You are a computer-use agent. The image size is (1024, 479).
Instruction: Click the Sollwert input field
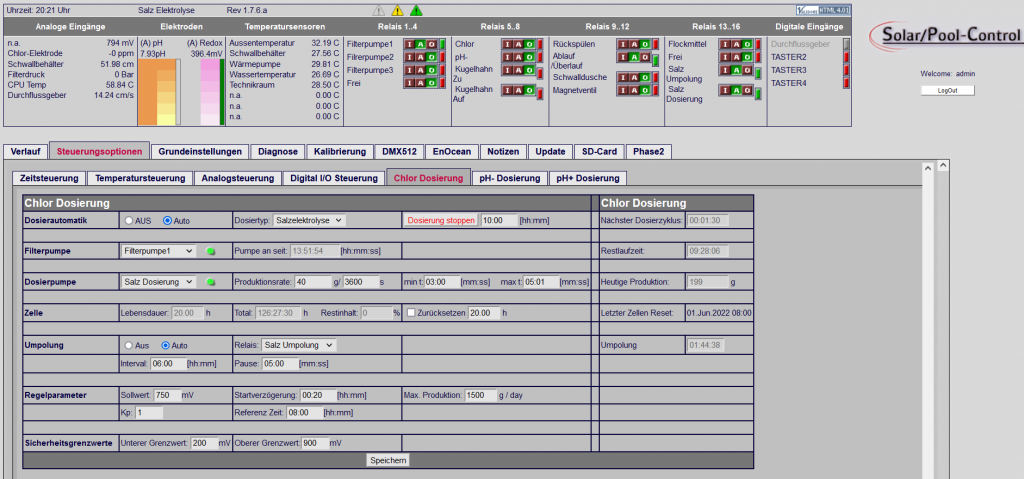167,395
